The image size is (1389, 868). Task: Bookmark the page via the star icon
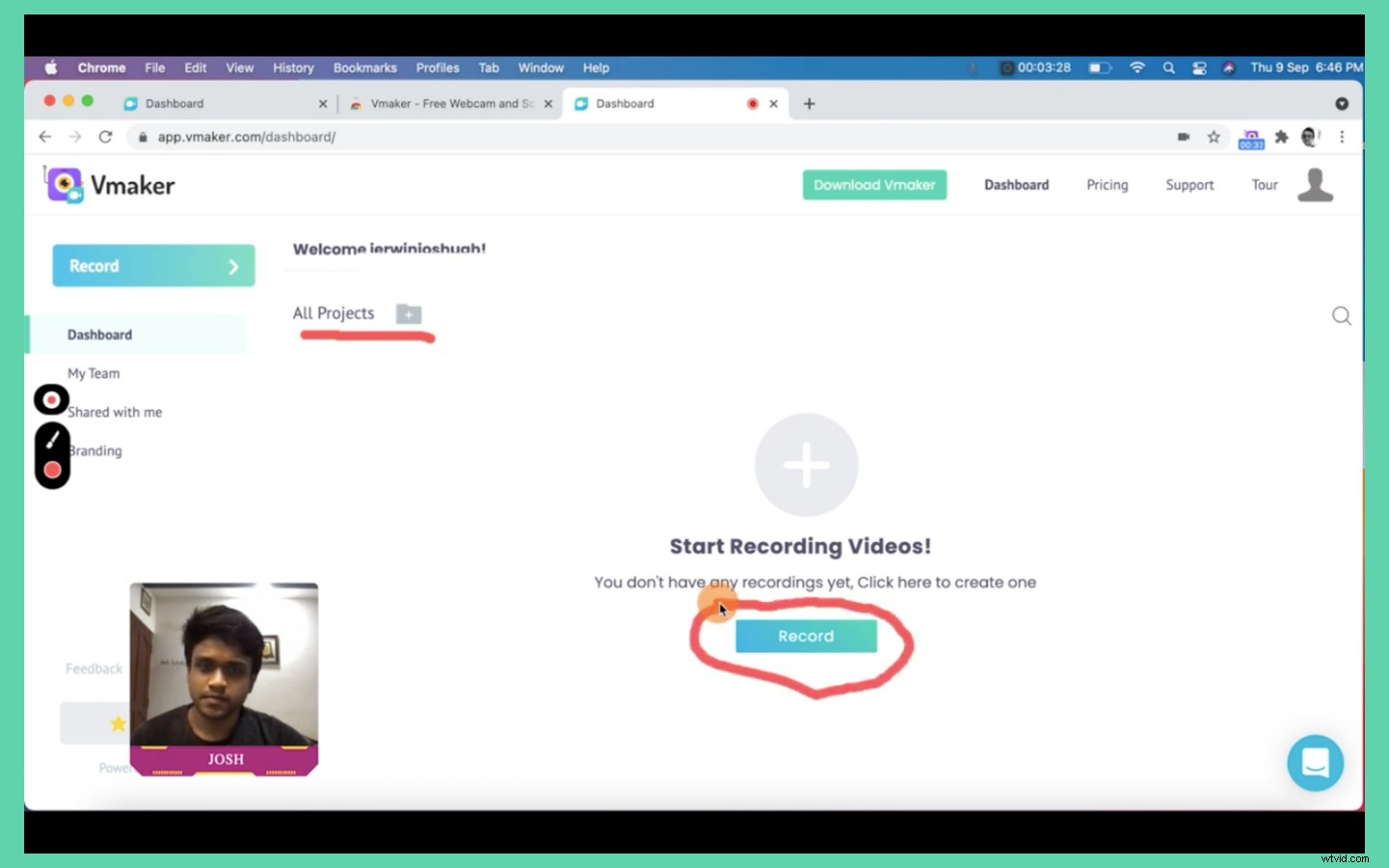1214,137
